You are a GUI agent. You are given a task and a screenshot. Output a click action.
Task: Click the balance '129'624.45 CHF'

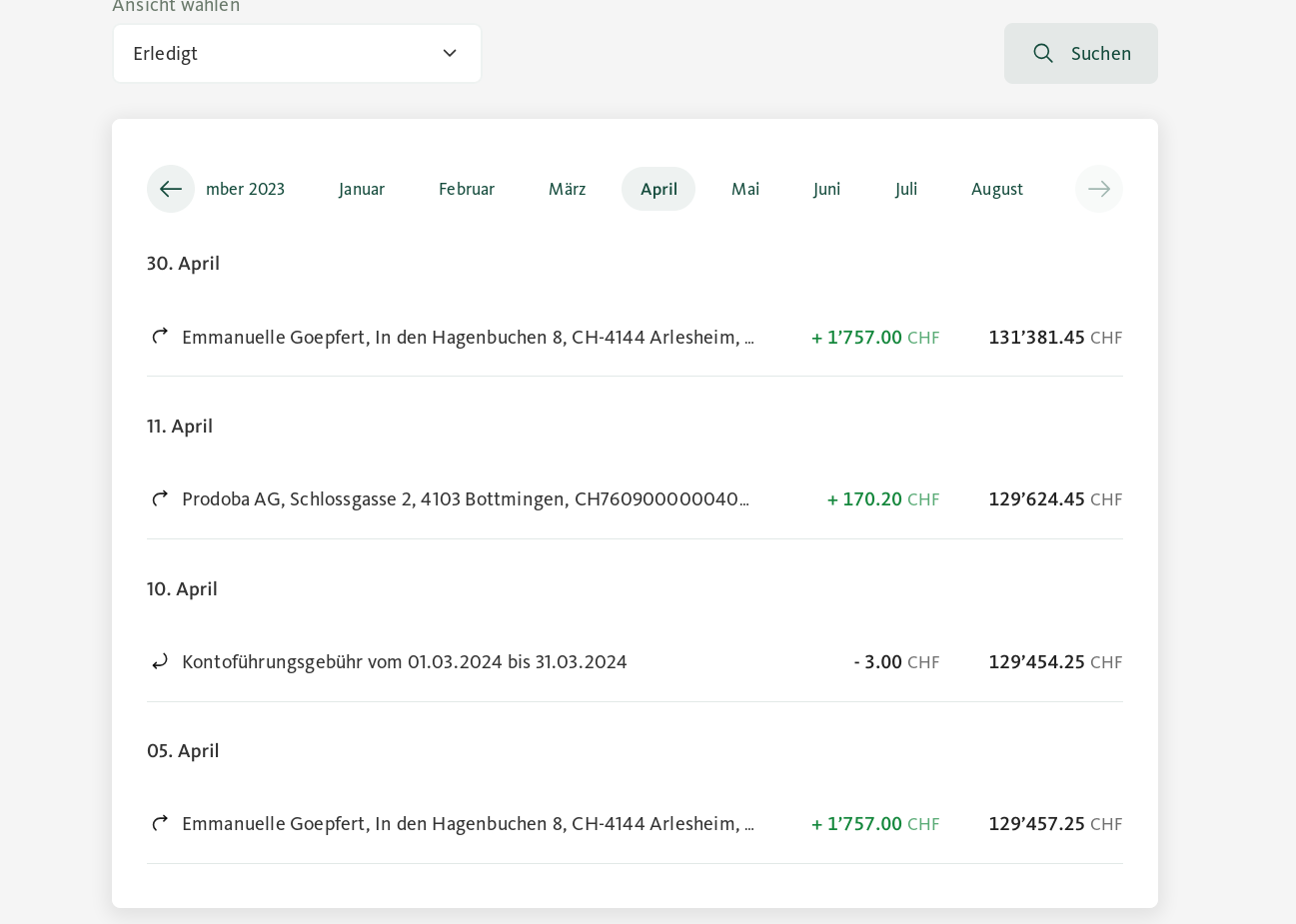(x=1055, y=499)
